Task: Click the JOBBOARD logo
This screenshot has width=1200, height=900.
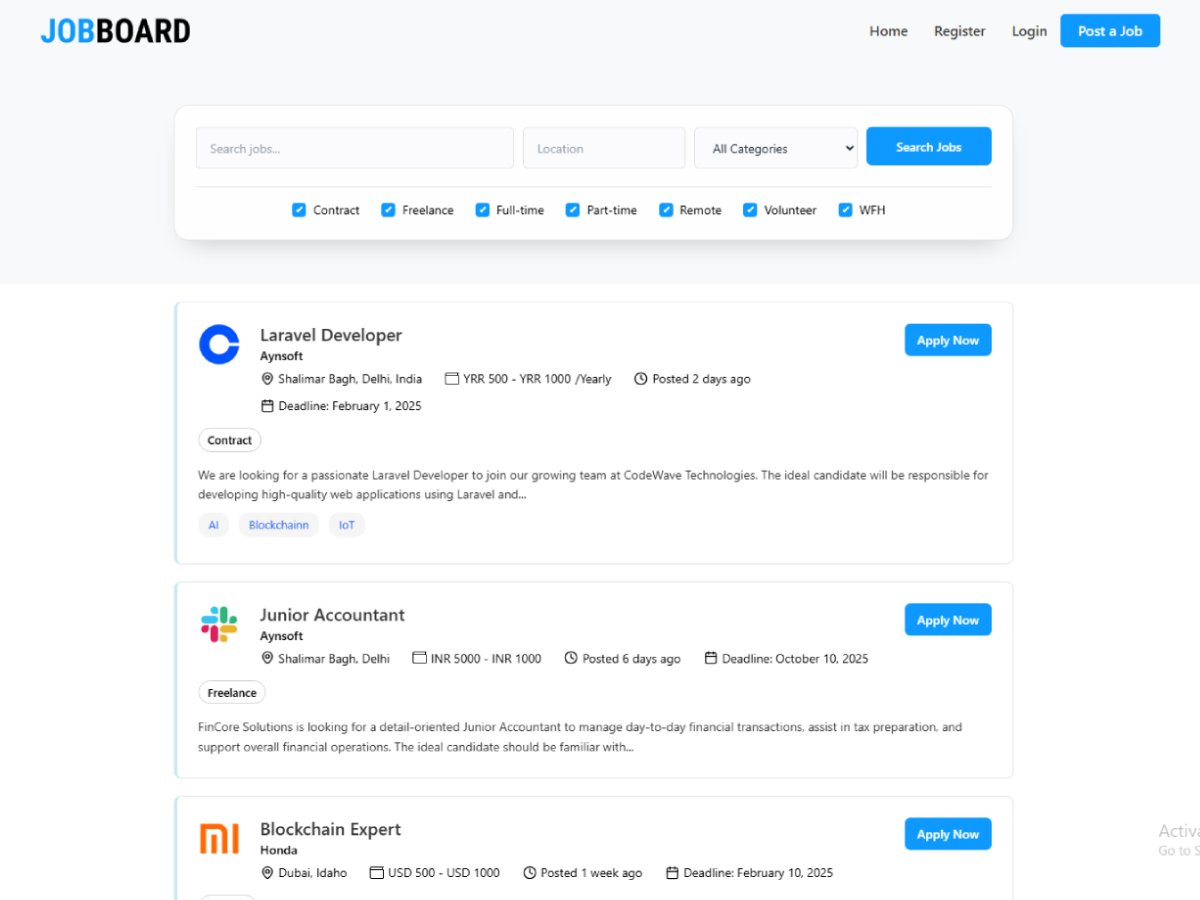Action: point(115,31)
